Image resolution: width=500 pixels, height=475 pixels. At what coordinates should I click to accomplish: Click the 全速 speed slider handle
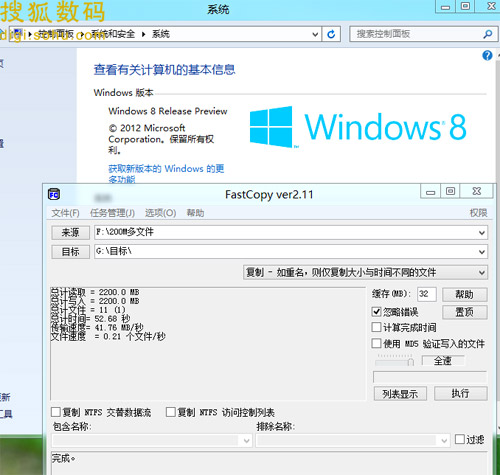coord(411,361)
